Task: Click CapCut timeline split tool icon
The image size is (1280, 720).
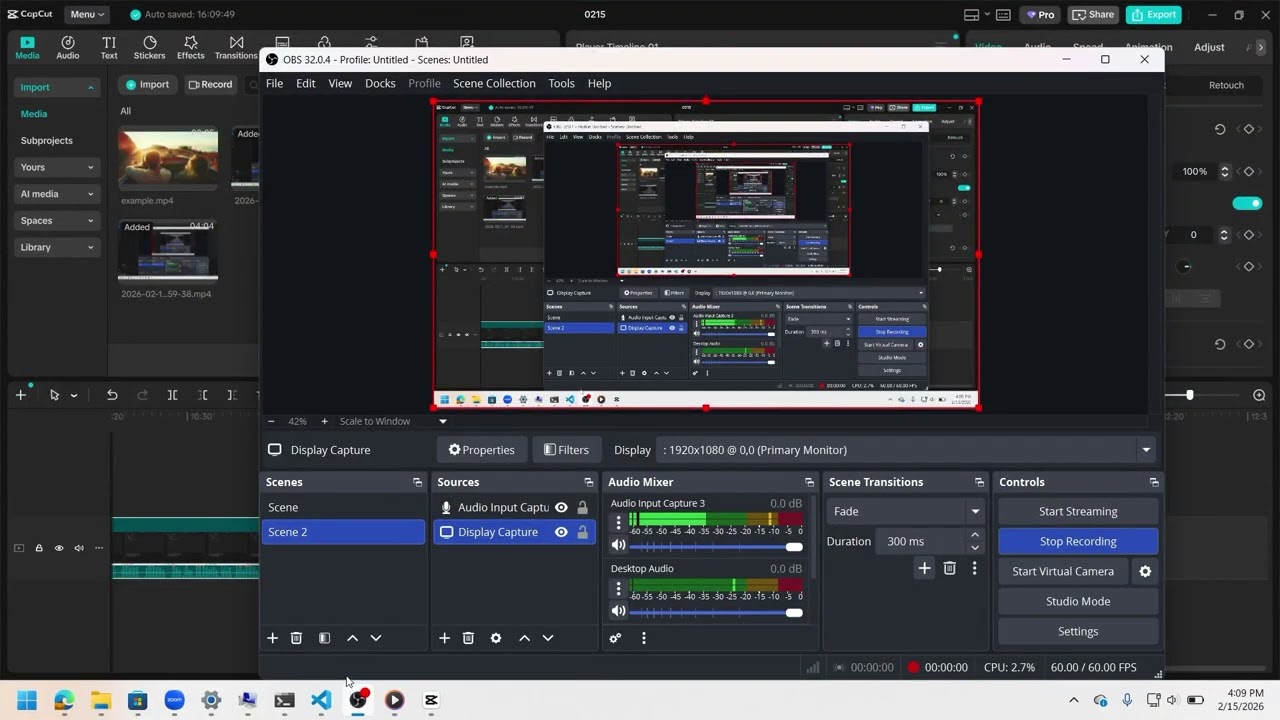Action: pyautogui.click(x=172, y=395)
